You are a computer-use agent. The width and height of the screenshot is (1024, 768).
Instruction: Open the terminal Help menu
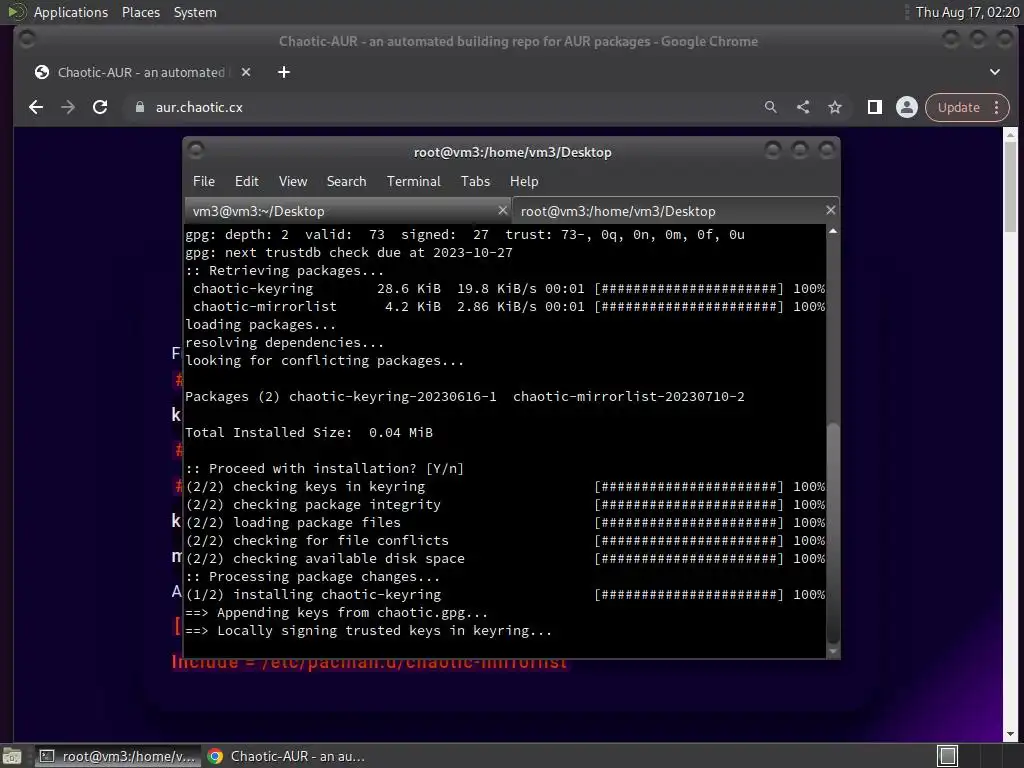pos(524,182)
